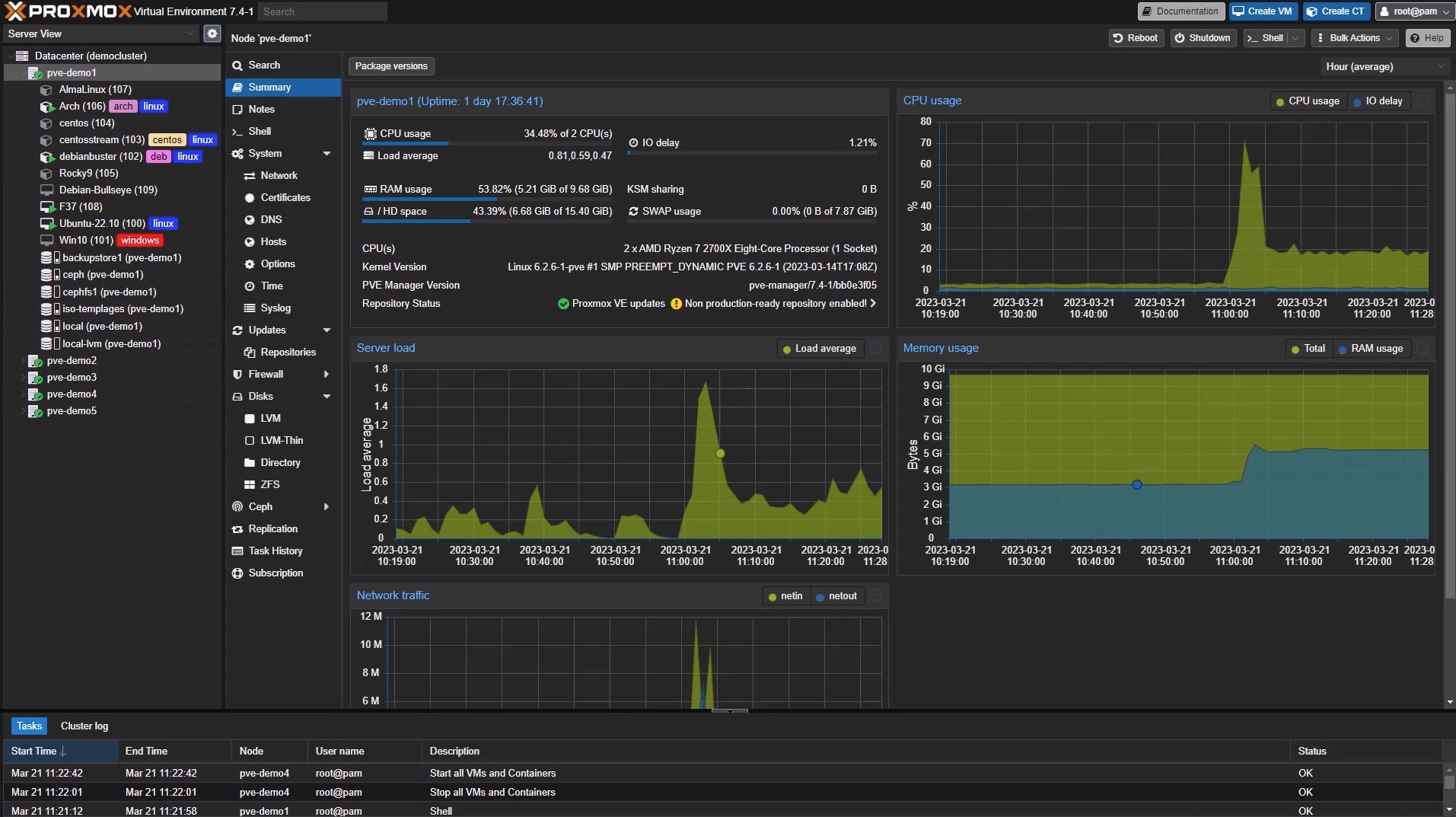Viewport: 1456px width, 817px height.
Task: Open the server view settings gear
Action: point(212,34)
